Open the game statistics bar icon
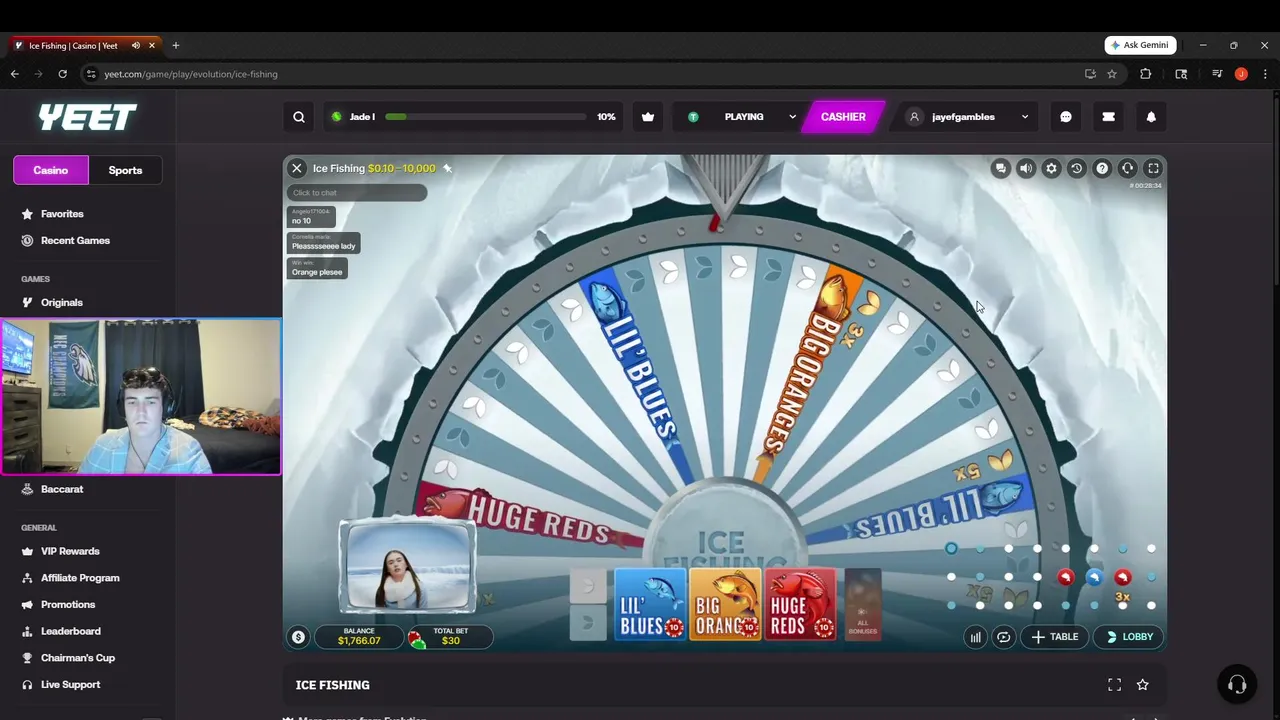This screenshot has height=720, width=1280. (x=975, y=637)
